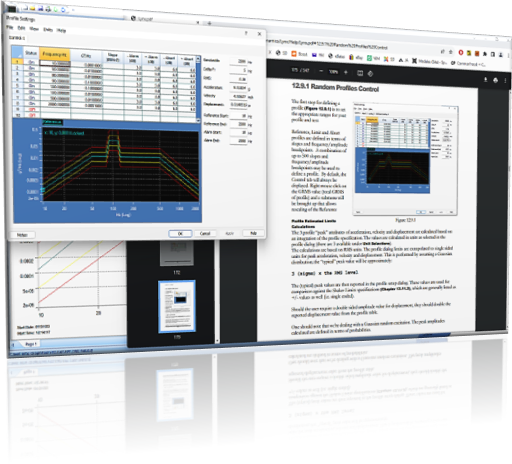Open File menu in Profile Settings
The width and height of the screenshot is (512, 464).
pyautogui.click(x=10, y=27)
